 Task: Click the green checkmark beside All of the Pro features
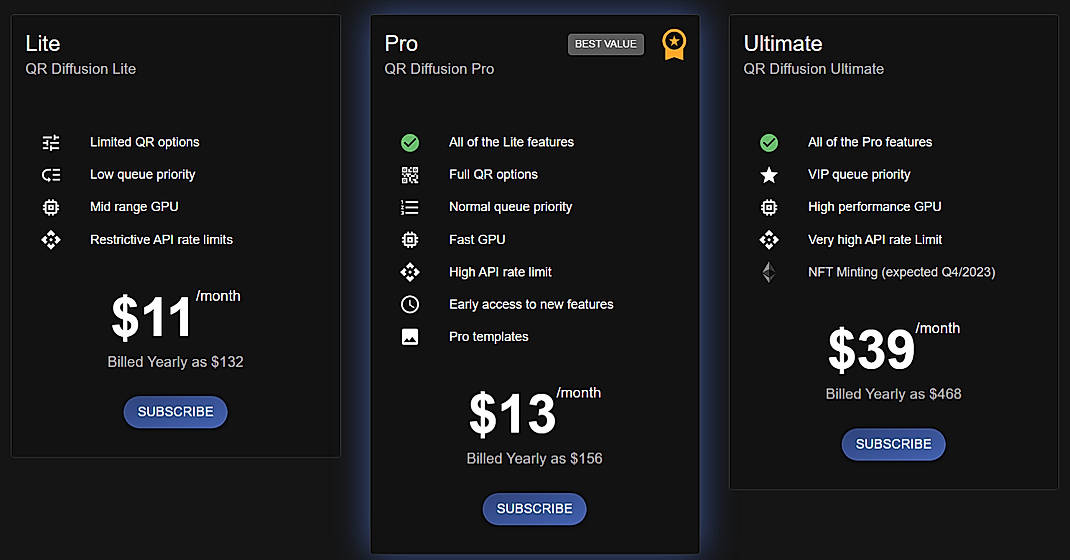[x=769, y=143]
